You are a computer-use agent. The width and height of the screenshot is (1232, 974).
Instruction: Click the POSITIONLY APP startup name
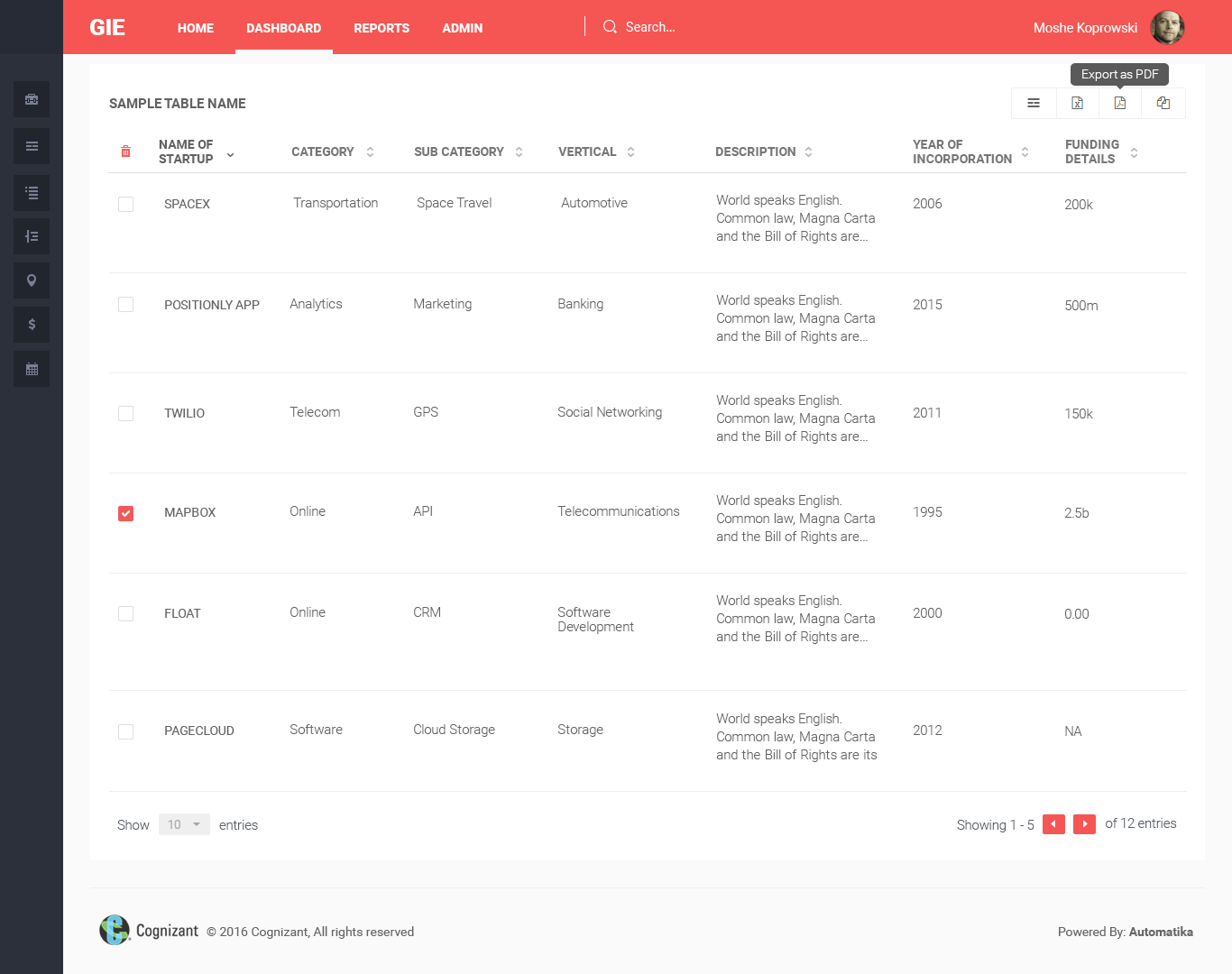click(x=212, y=305)
